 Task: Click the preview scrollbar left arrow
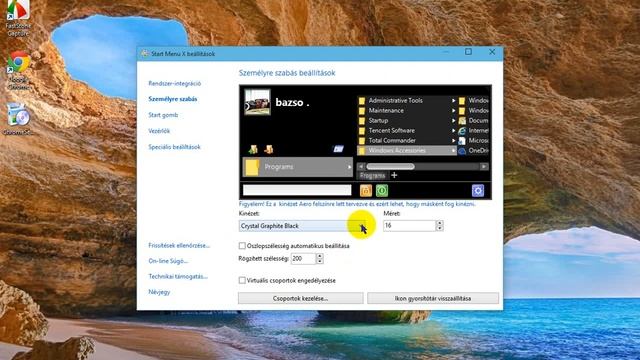(361, 167)
